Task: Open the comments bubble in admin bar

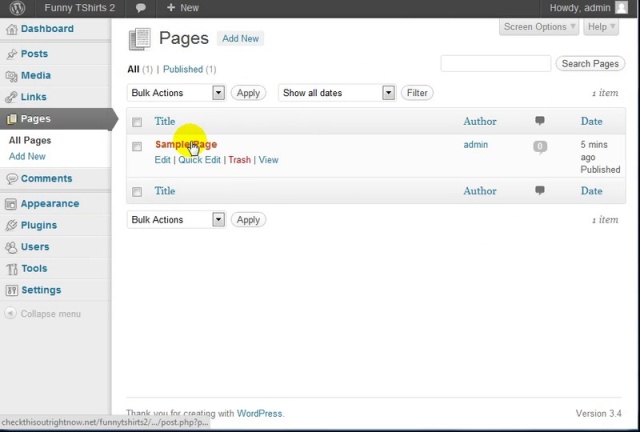Action: click(x=140, y=8)
